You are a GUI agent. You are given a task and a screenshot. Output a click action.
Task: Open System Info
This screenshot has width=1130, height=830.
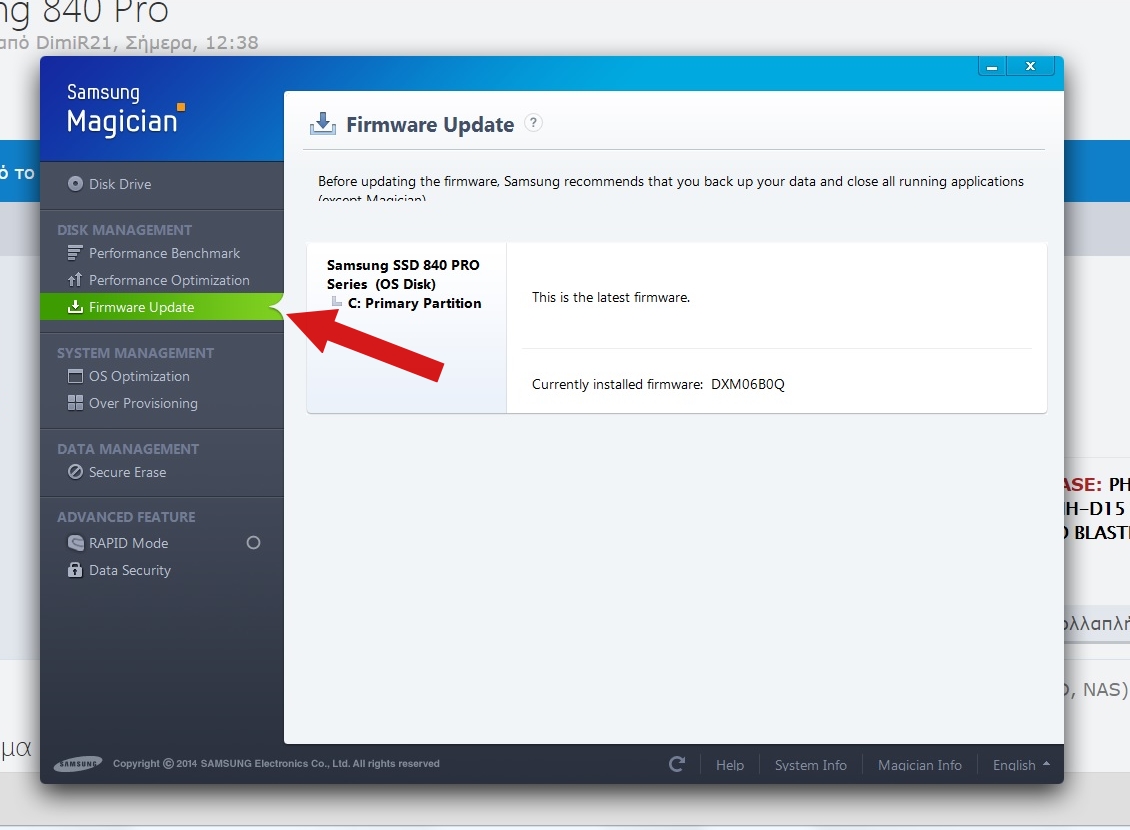(x=811, y=765)
